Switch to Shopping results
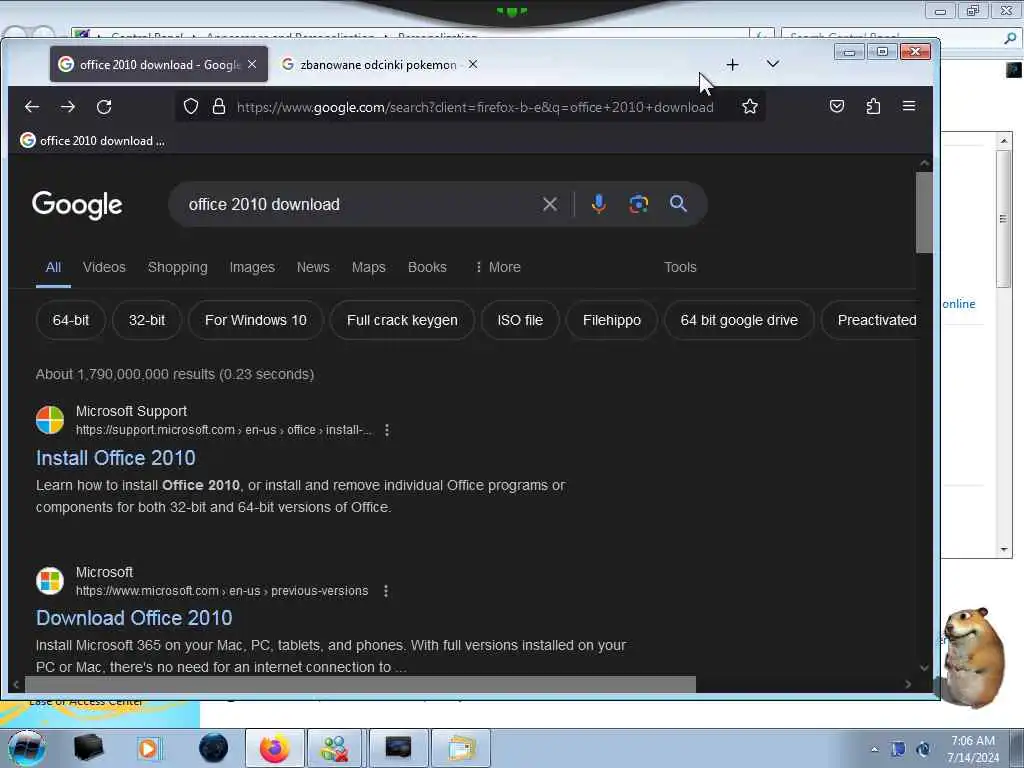This screenshot has height=768, width=1024. (178, 267)
